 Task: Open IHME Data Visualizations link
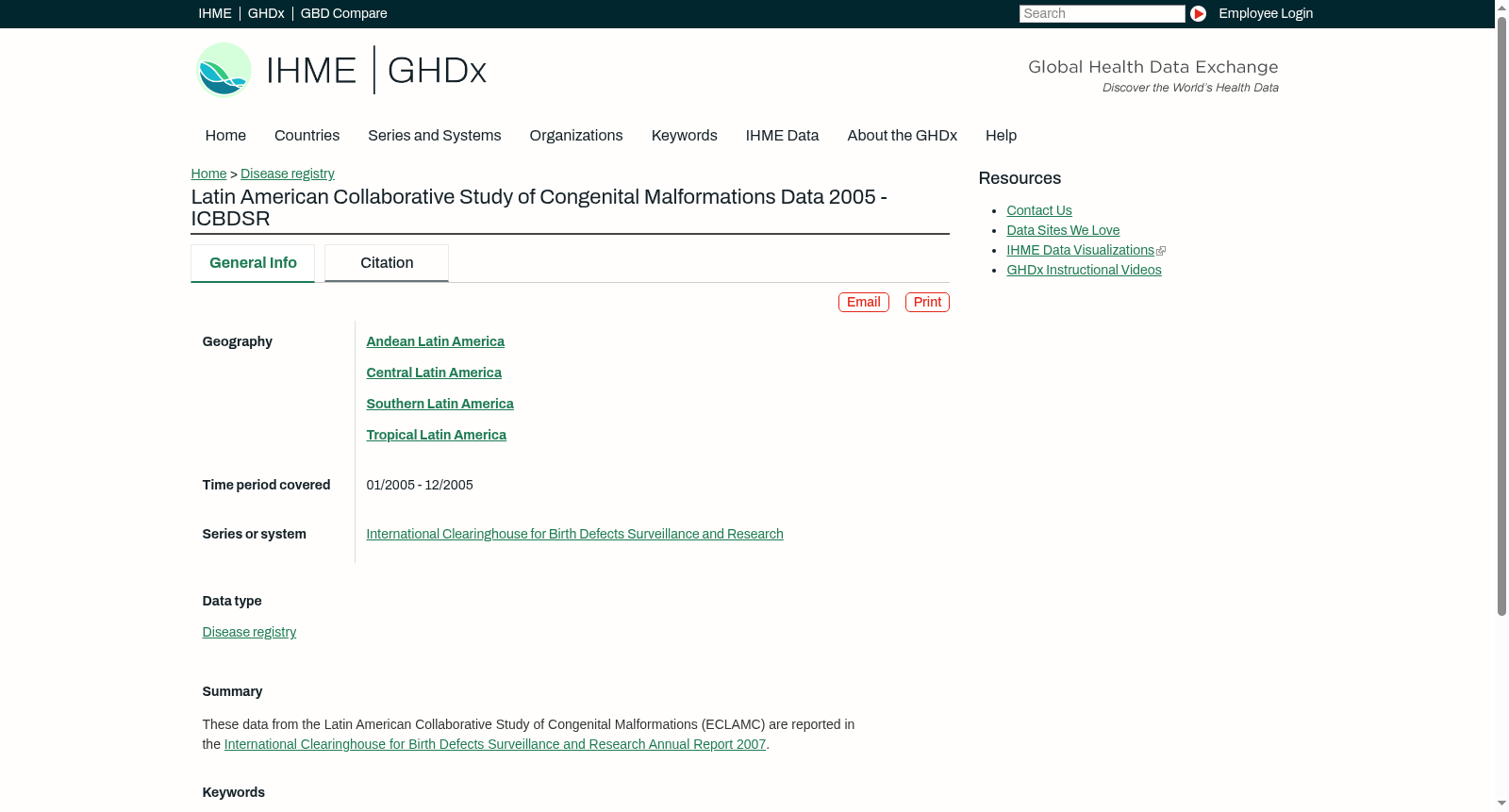[1081, 250]
